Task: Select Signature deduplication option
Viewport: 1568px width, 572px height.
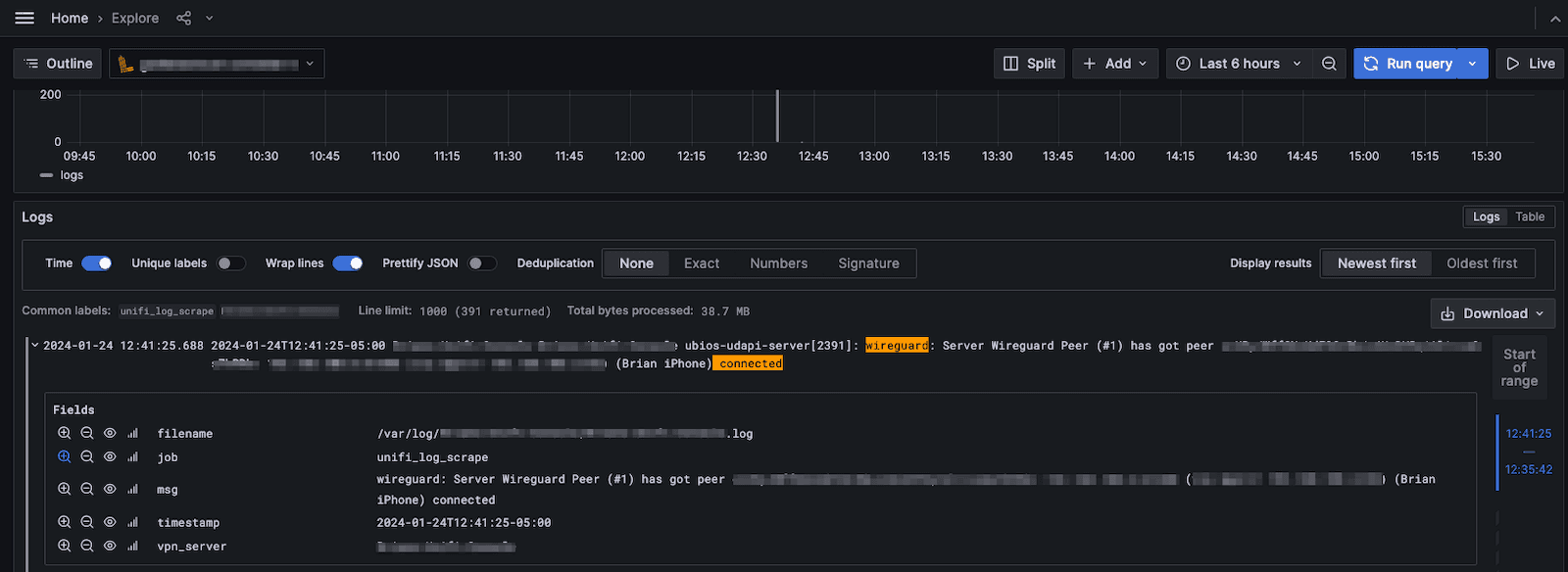Action: click(x=868, y=263)
